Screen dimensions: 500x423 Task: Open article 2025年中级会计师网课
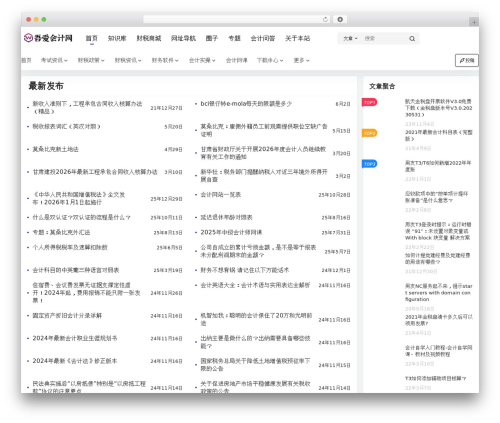tap(231, 232)
